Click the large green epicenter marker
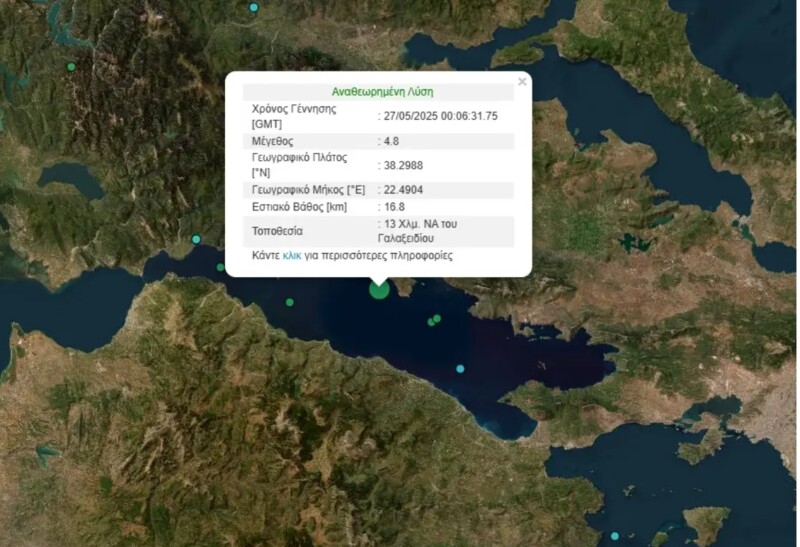The image size is (800, 547). (379, 289)
